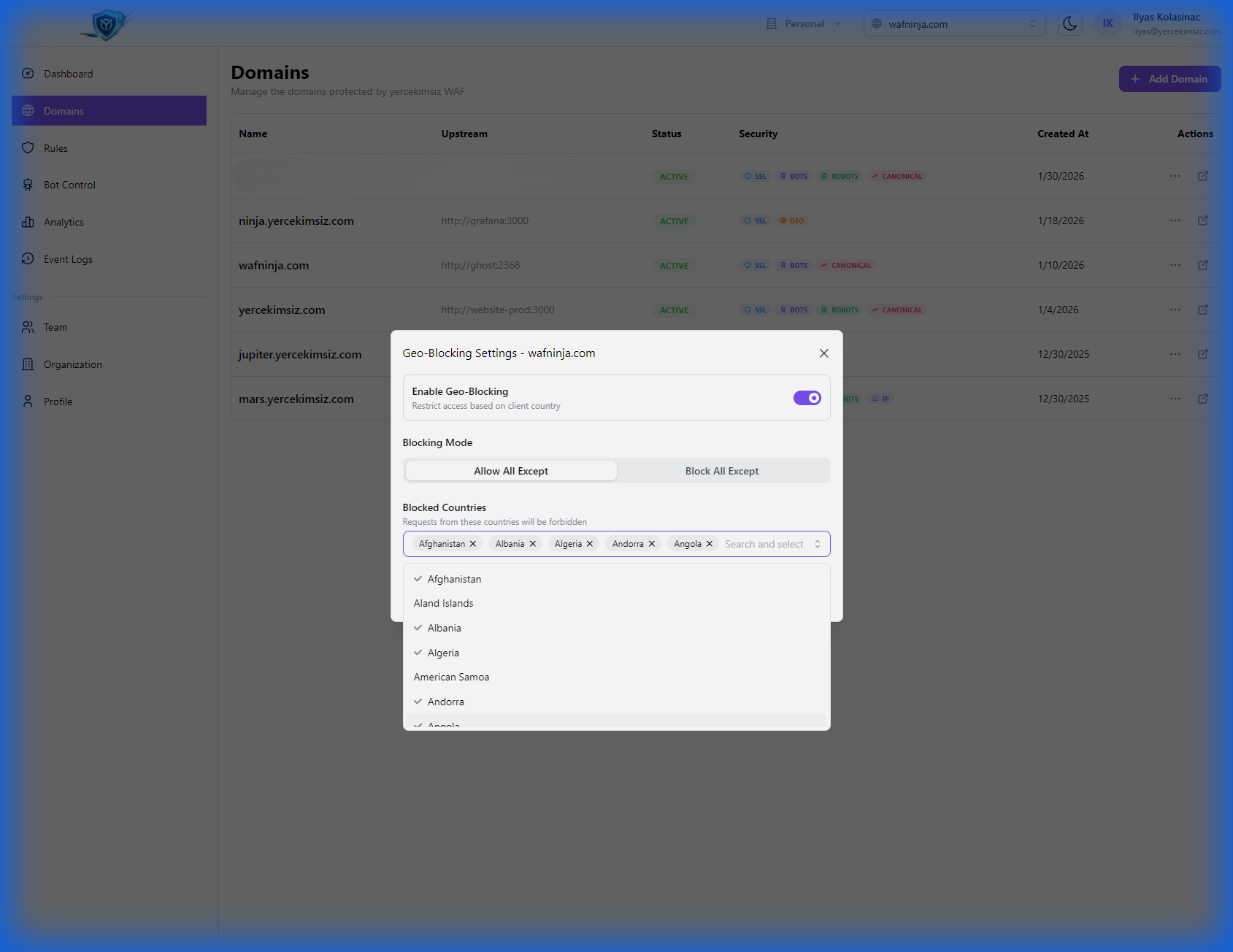The height and width of the screenshot is (952, 1233).
Task: Click the http://ghost:2368 upstream text
Action: (480, 265)
